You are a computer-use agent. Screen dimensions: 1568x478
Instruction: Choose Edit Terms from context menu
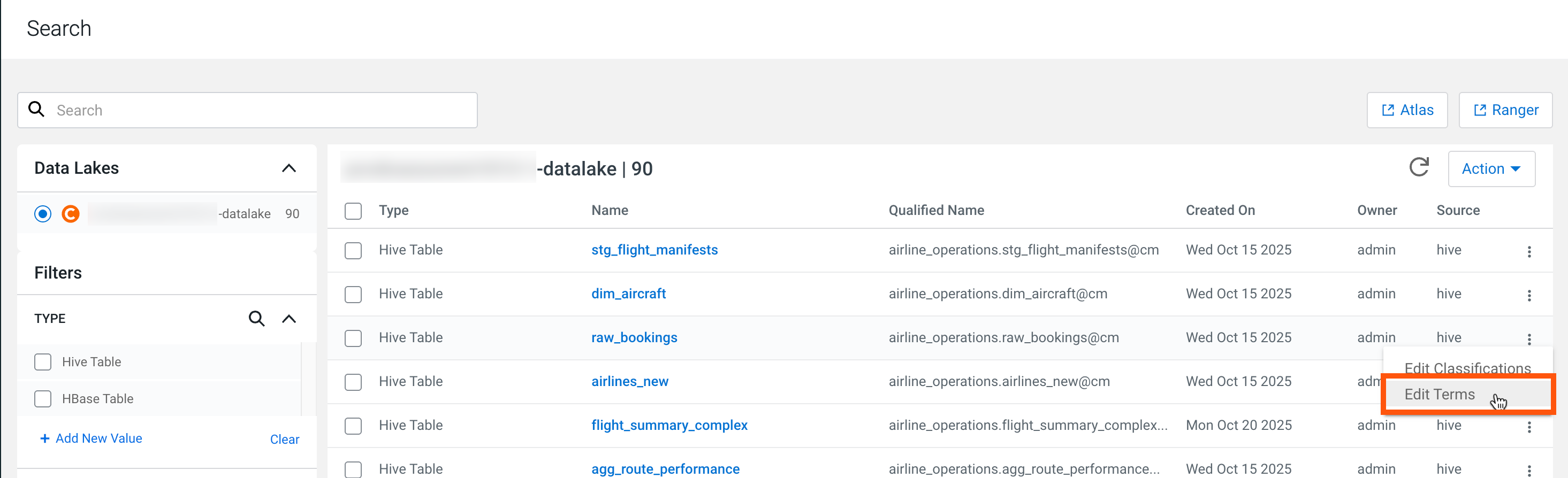coord(1439,394)
